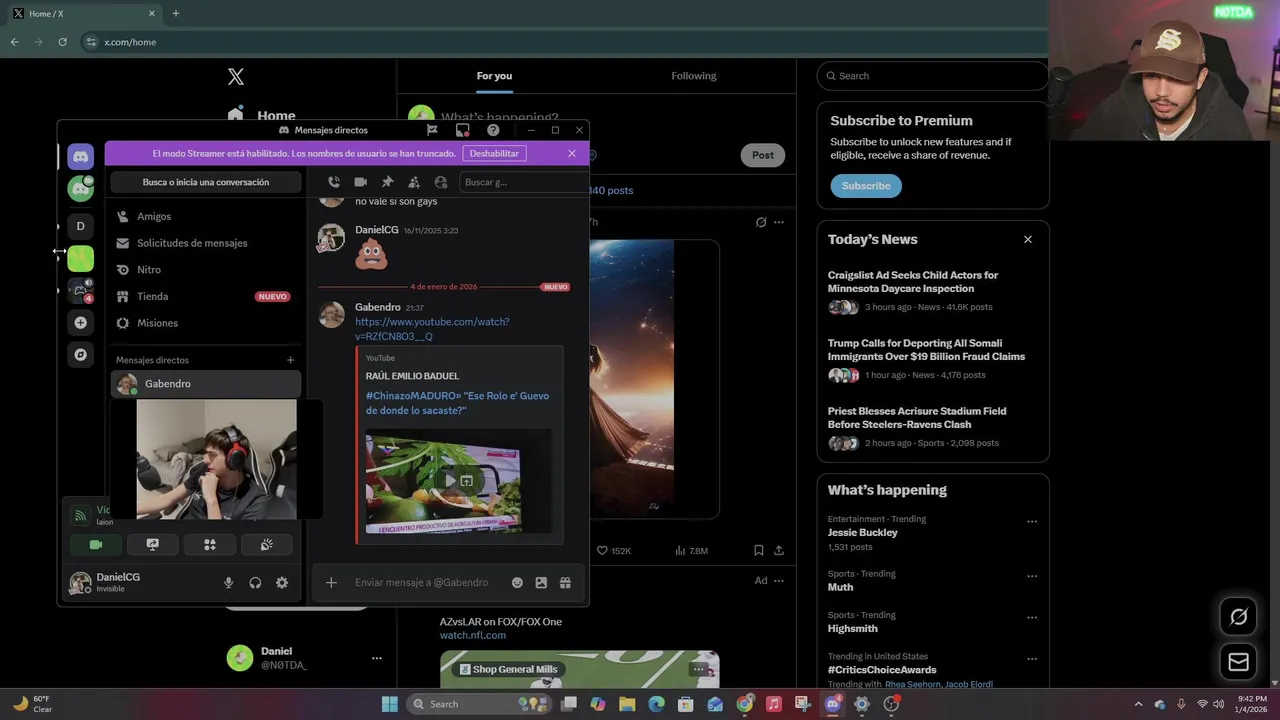Bookmark the X post with bookmark icon

[759, 551]
